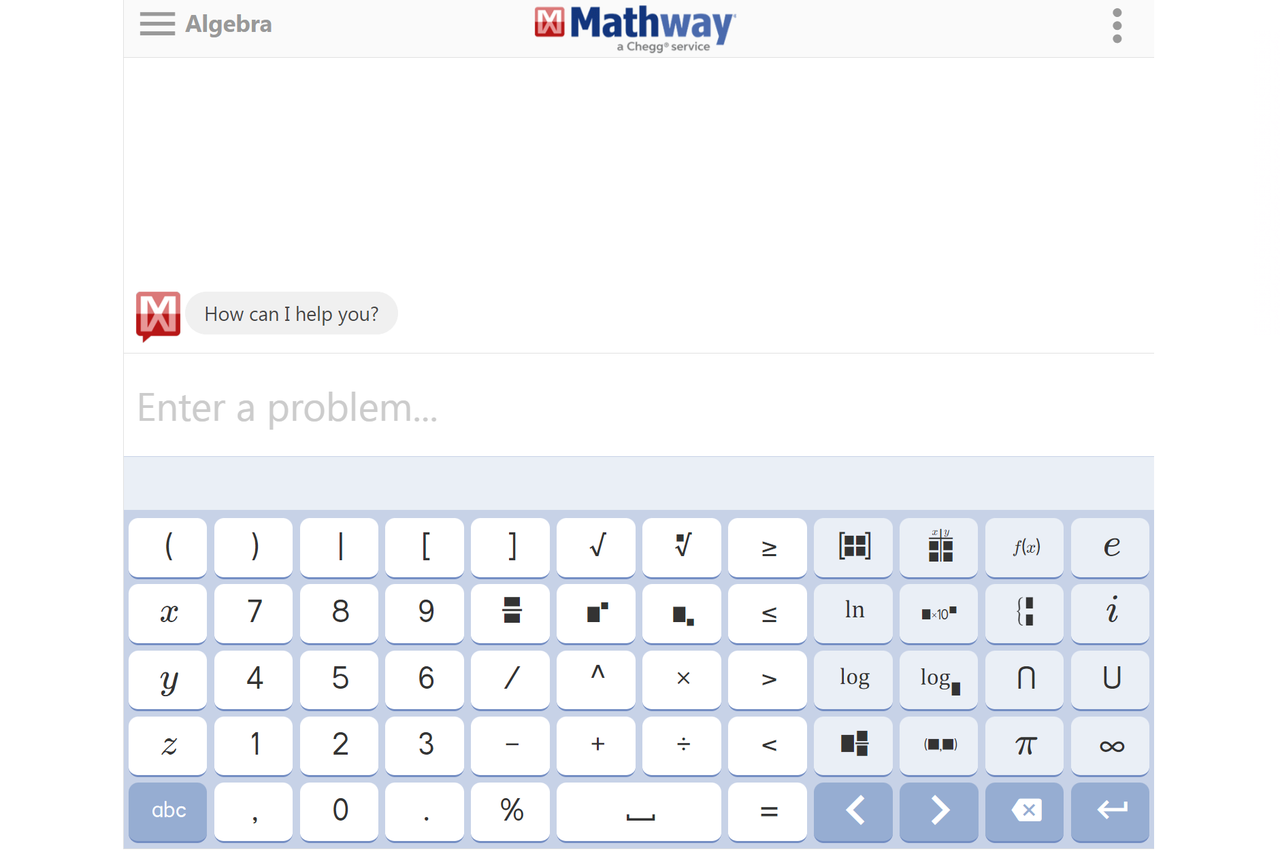
Task: Click the backspace delete key
Action: pos(1024,812)
